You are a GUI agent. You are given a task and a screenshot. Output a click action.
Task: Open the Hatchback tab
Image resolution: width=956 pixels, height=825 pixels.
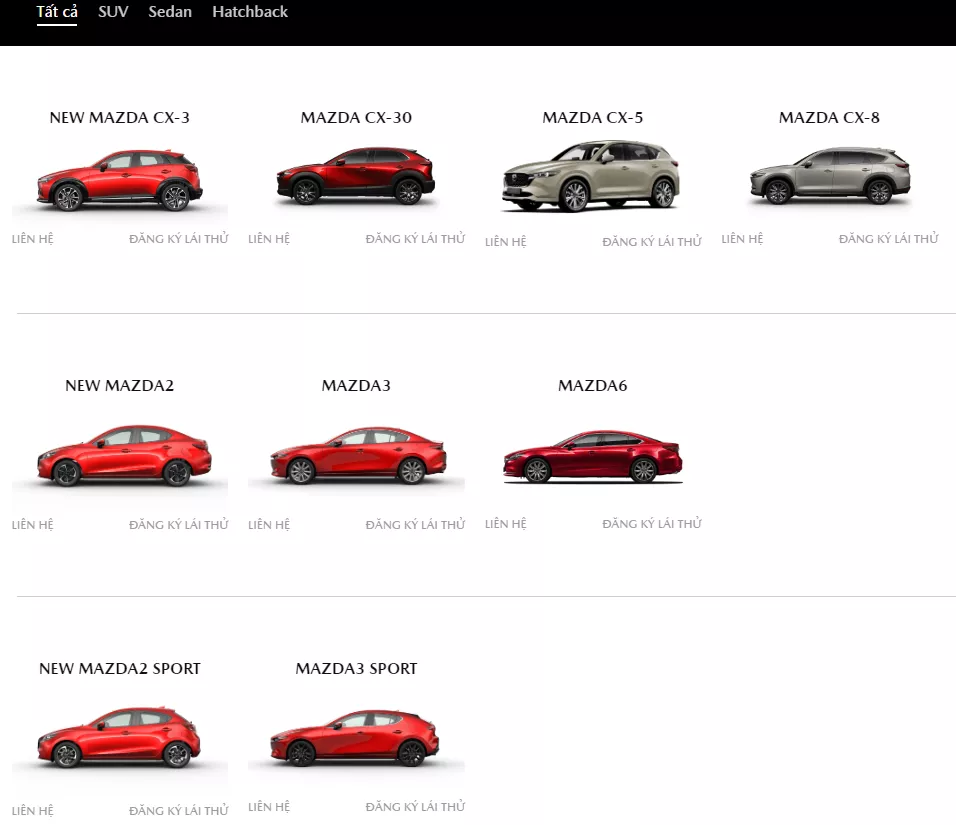[x=249, y=12]
